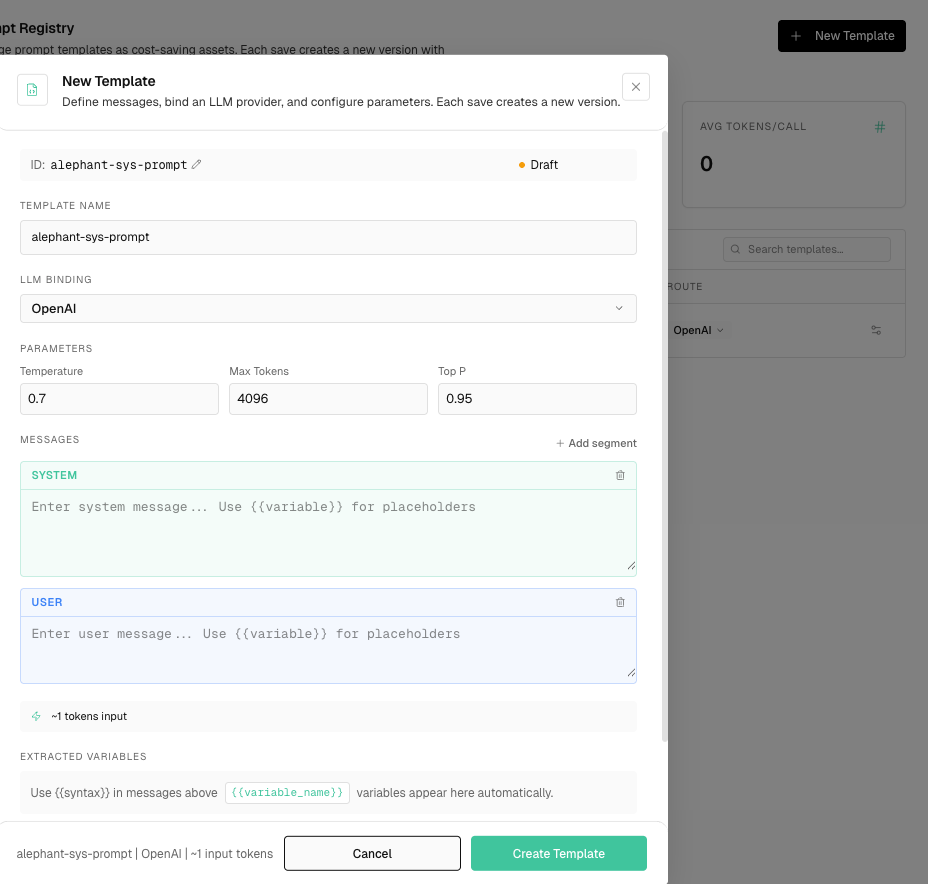Click into the user message text area
928x884 pixels.
(328, 650)
